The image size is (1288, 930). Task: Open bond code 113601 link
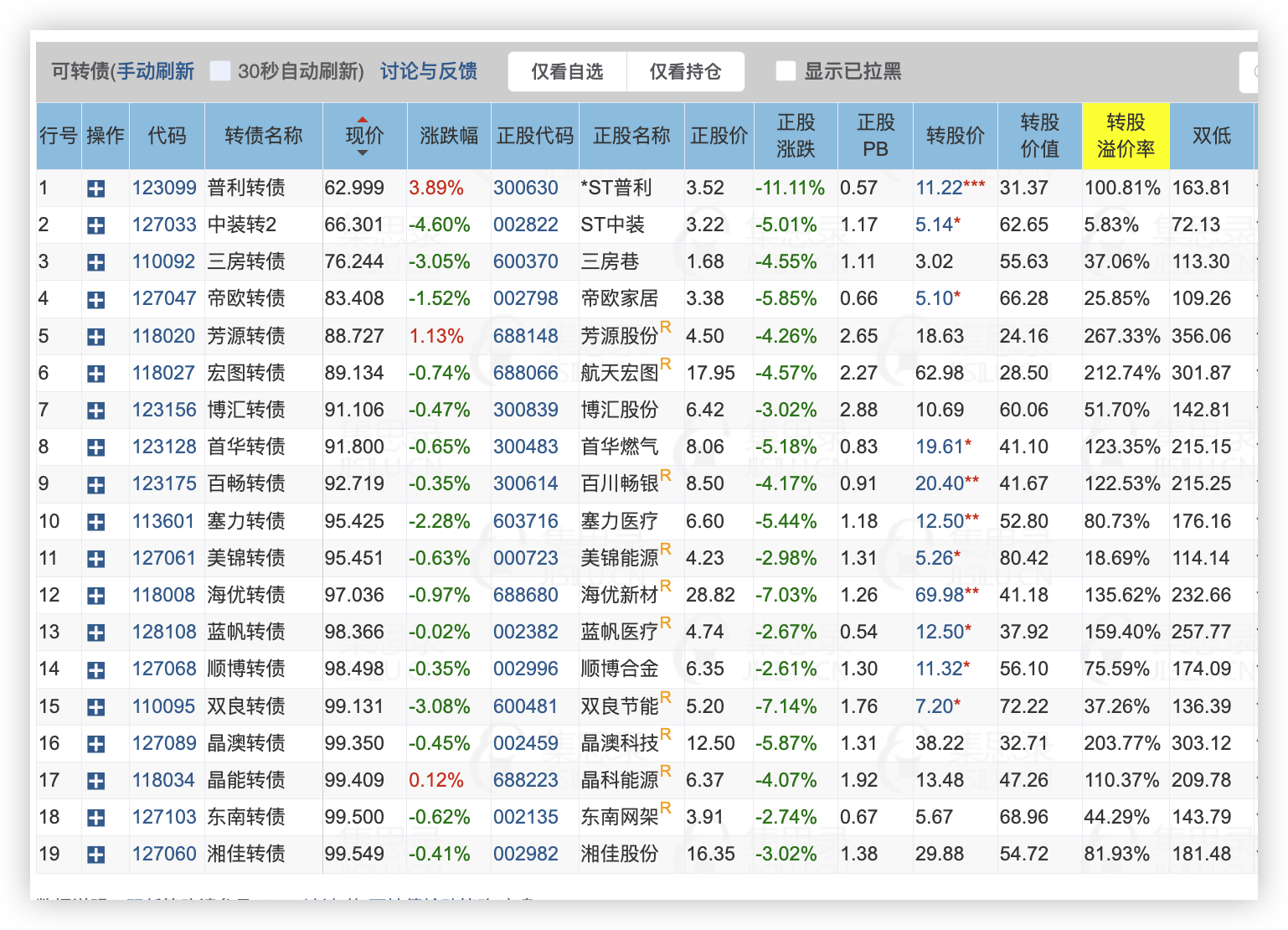(164, 521)
